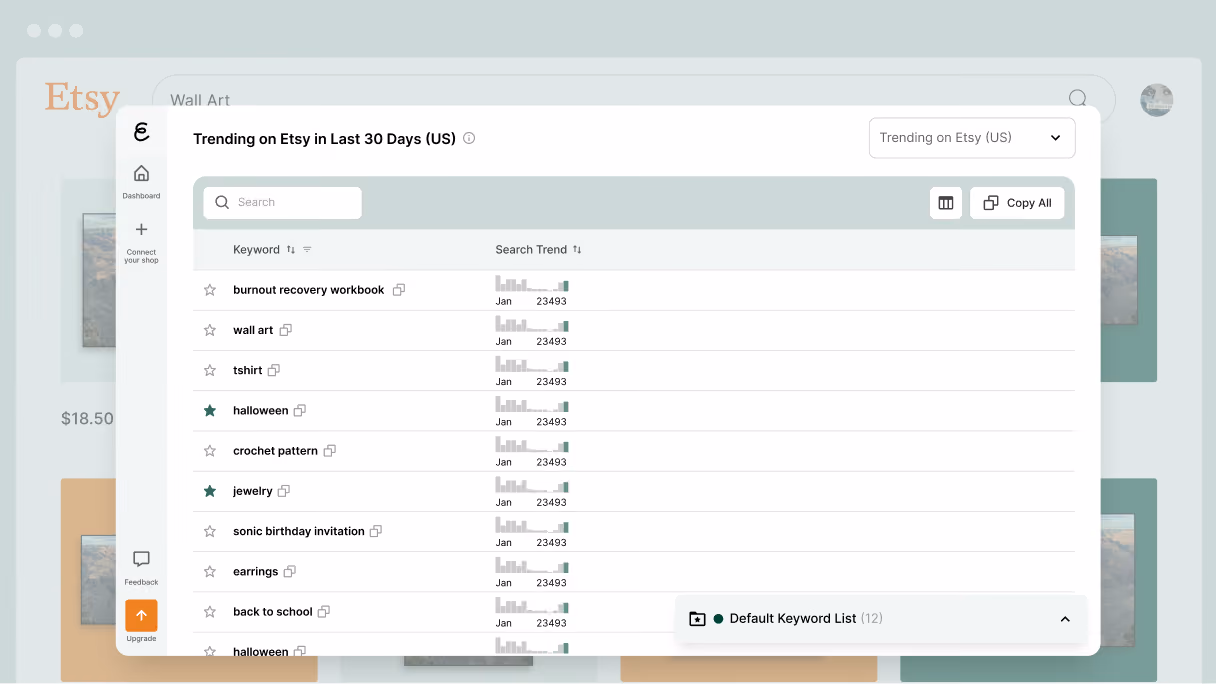Open the user avatar on Etsy page

(x=1157, y=100)
